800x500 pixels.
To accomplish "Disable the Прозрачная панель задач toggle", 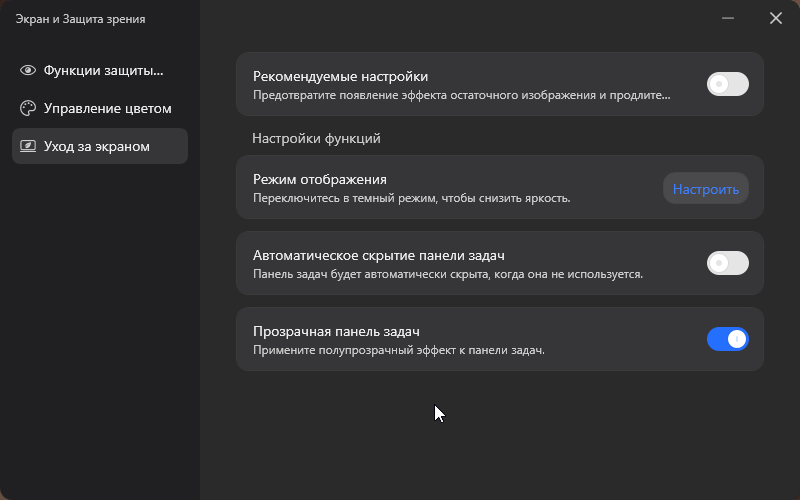I will pos(727,339).
